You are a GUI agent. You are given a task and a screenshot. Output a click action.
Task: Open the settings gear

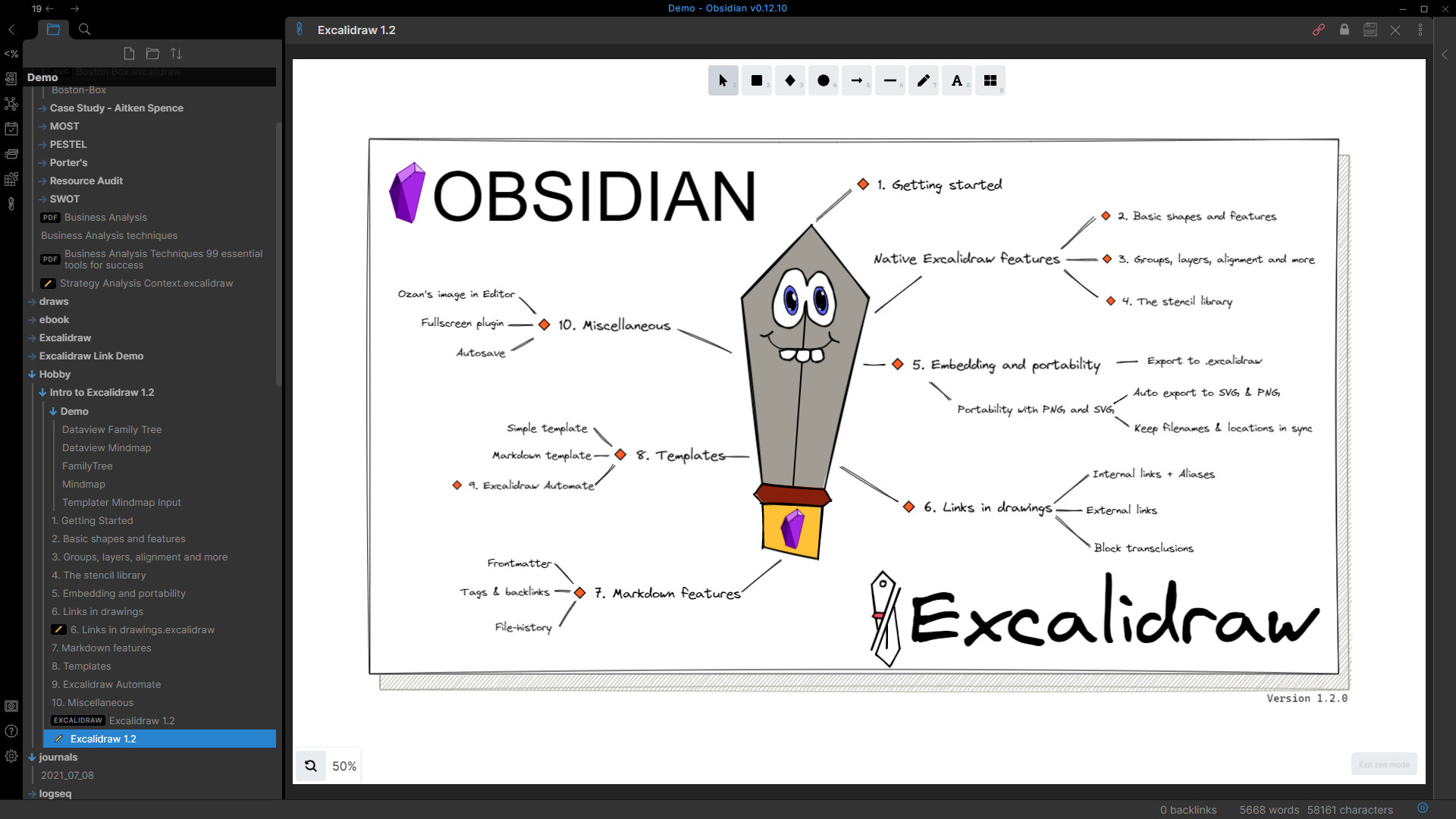coord(11,756)
